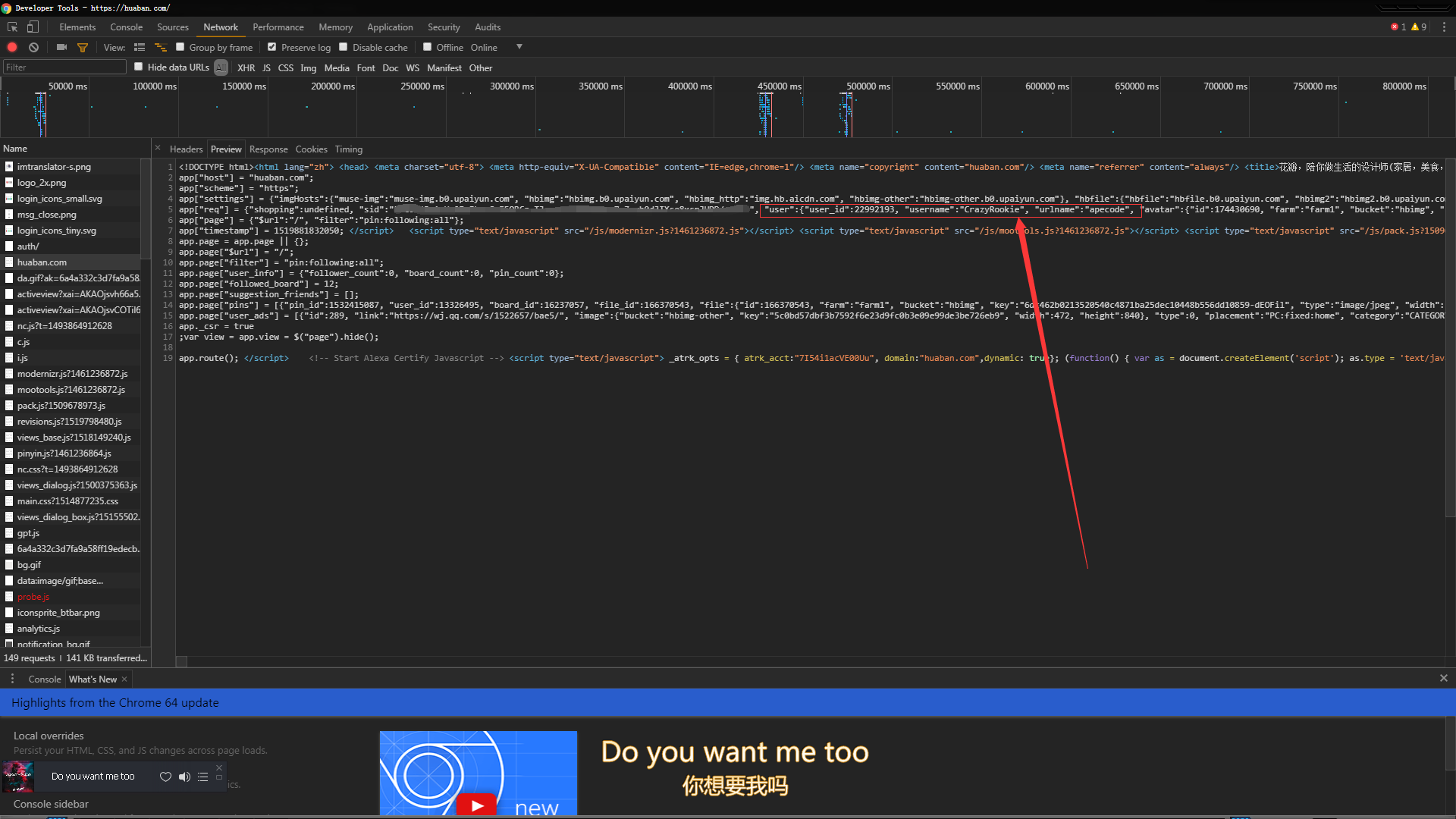Clear the network log

click(33, 47)
